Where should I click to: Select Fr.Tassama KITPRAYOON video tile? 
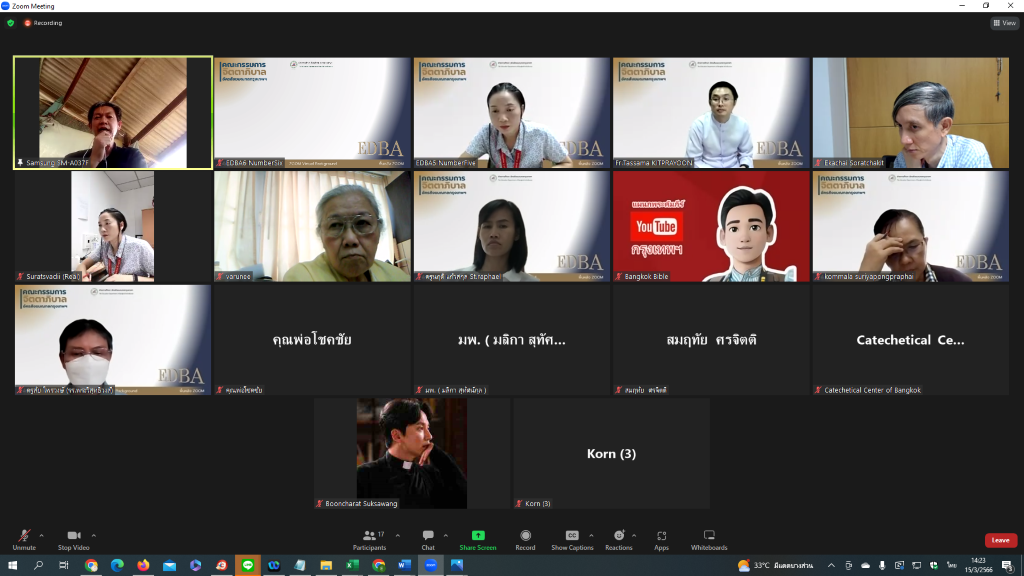click(711, 112)
